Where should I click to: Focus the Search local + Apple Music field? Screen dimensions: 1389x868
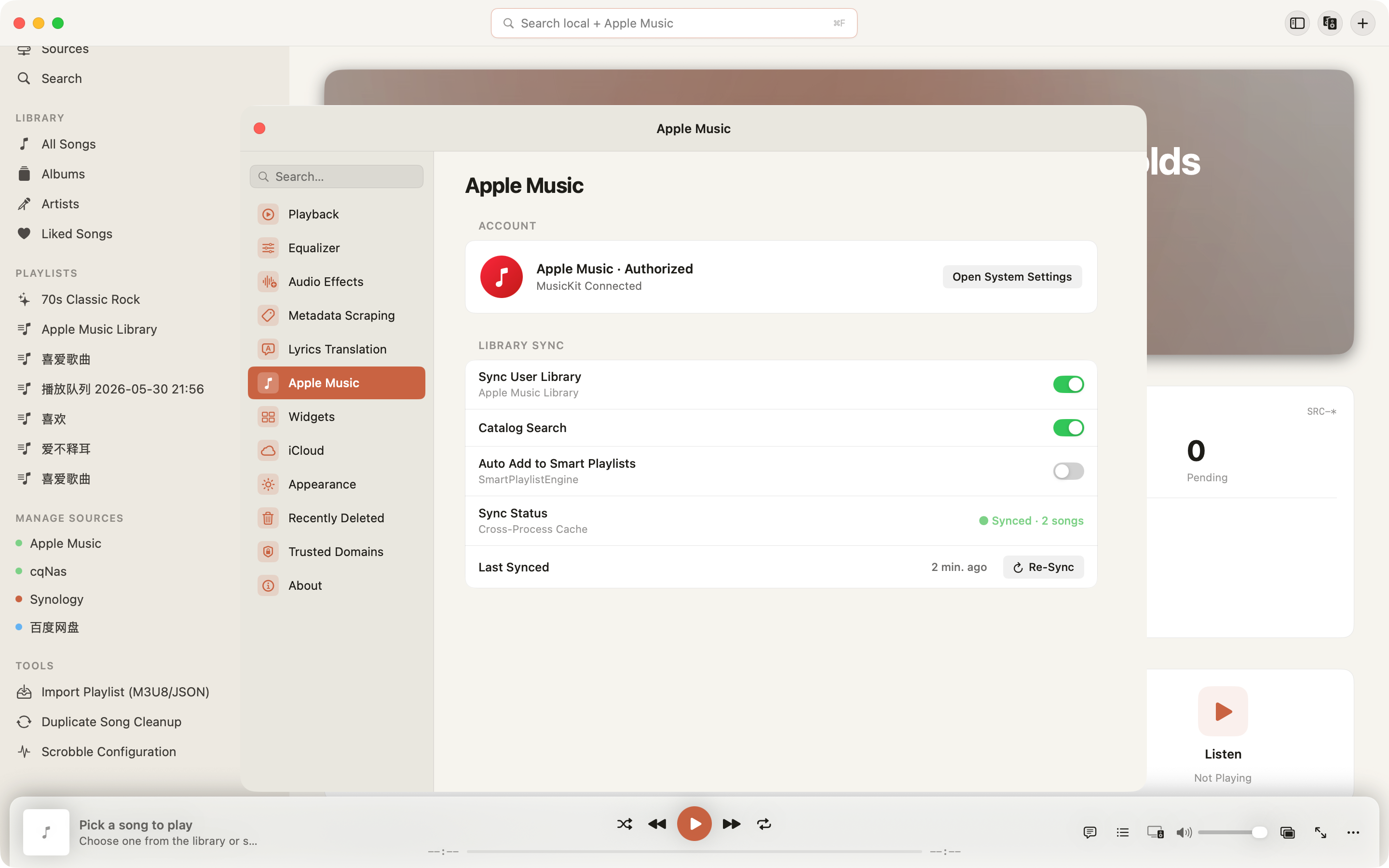[x=674, y=23]
